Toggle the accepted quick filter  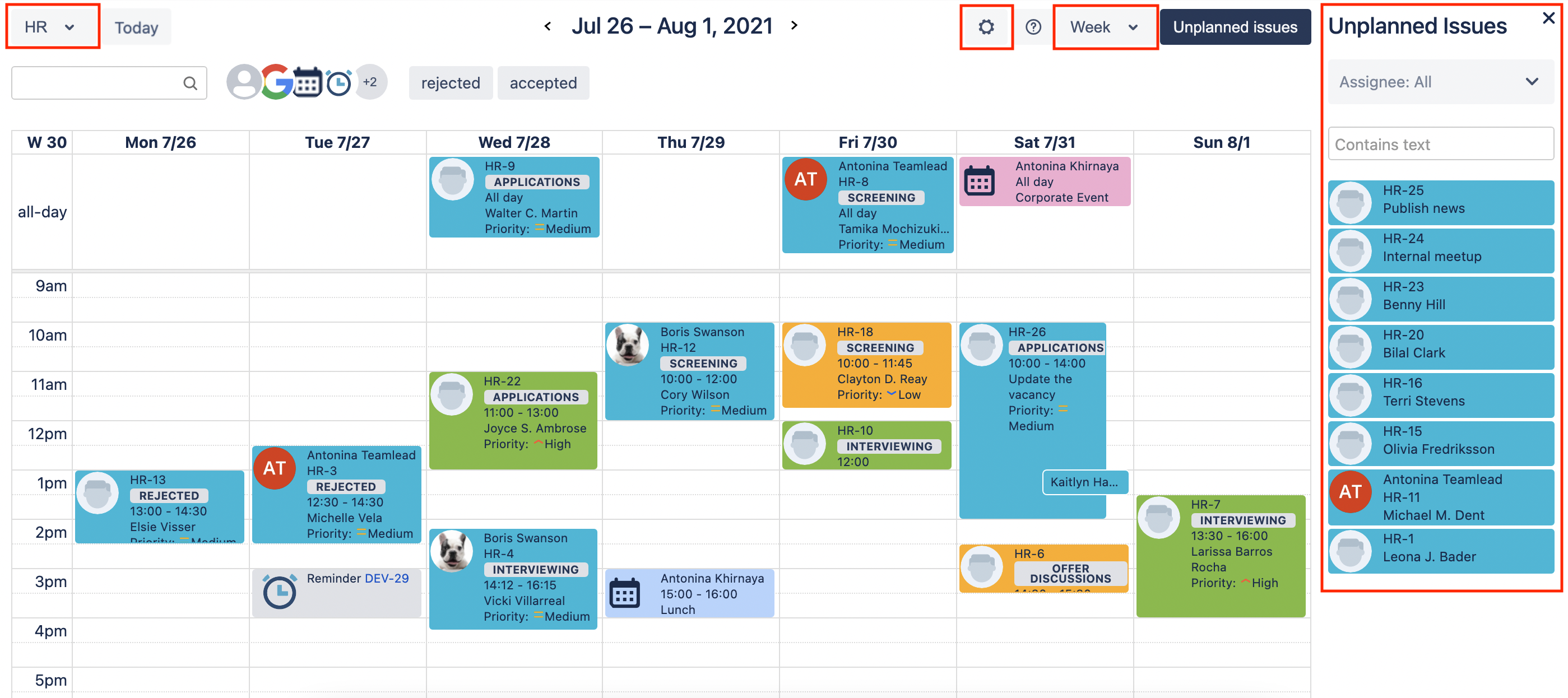543,83
